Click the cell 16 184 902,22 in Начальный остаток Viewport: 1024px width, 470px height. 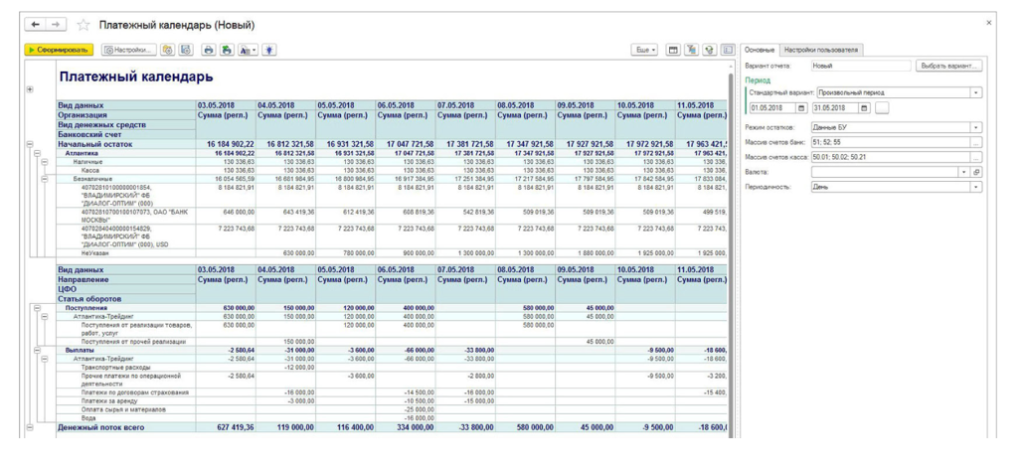point(225,144)
